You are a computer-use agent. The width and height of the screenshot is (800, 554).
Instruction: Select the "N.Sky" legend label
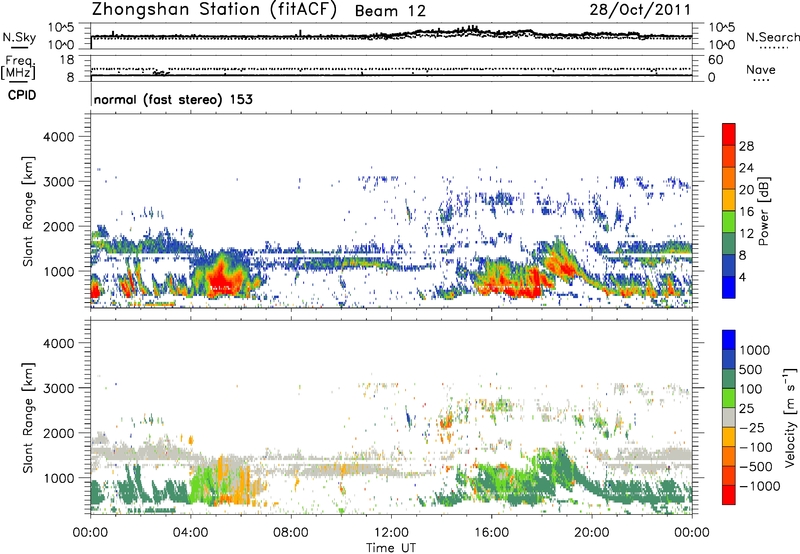[19, 37]
